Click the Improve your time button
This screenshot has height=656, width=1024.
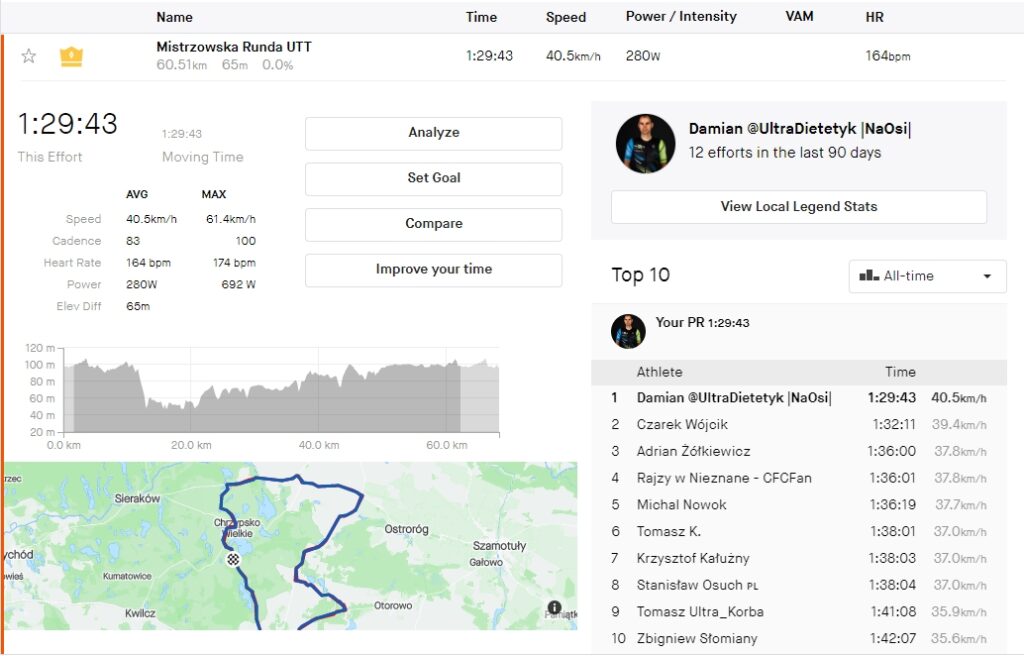[x=433, y=270]
